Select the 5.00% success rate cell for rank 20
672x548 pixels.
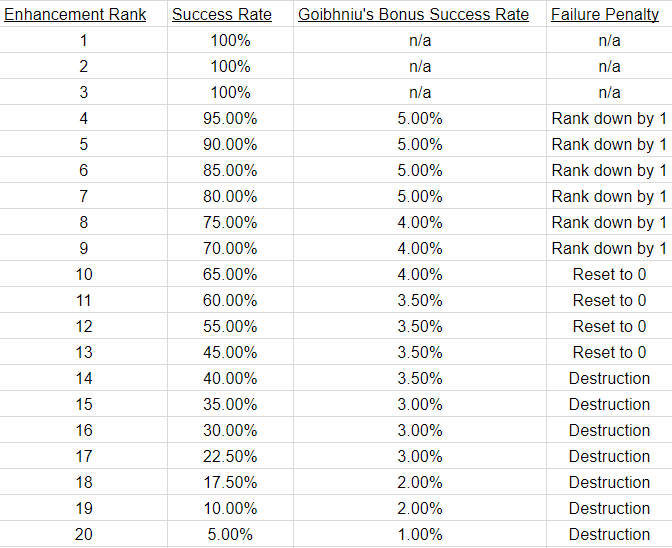click(x=230, y=534)
